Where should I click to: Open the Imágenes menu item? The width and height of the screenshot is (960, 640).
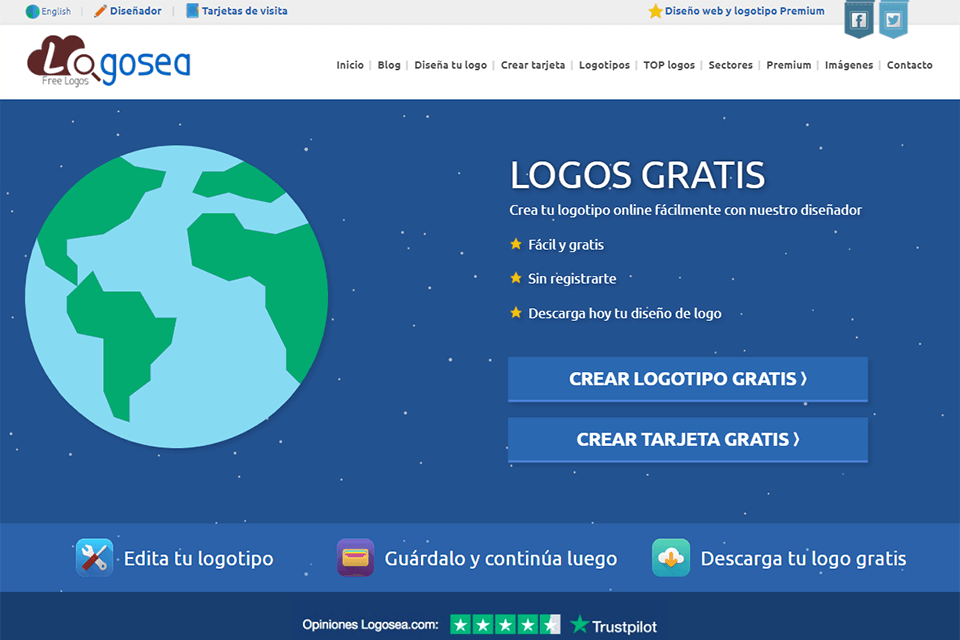click(849, 65)
